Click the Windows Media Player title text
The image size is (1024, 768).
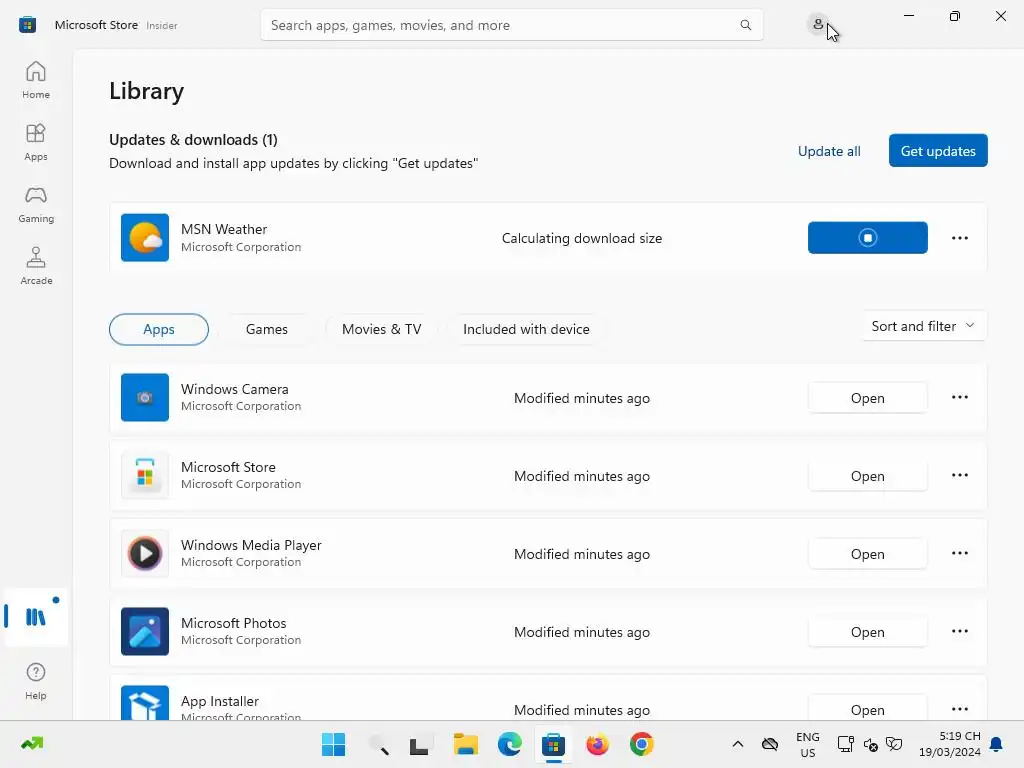coord(251,545)
